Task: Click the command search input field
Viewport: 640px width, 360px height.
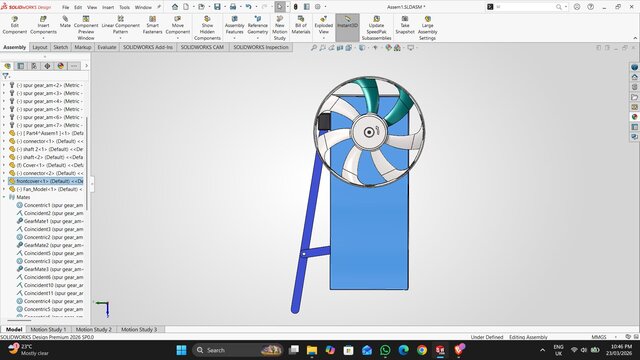Action: coord(524,7)
